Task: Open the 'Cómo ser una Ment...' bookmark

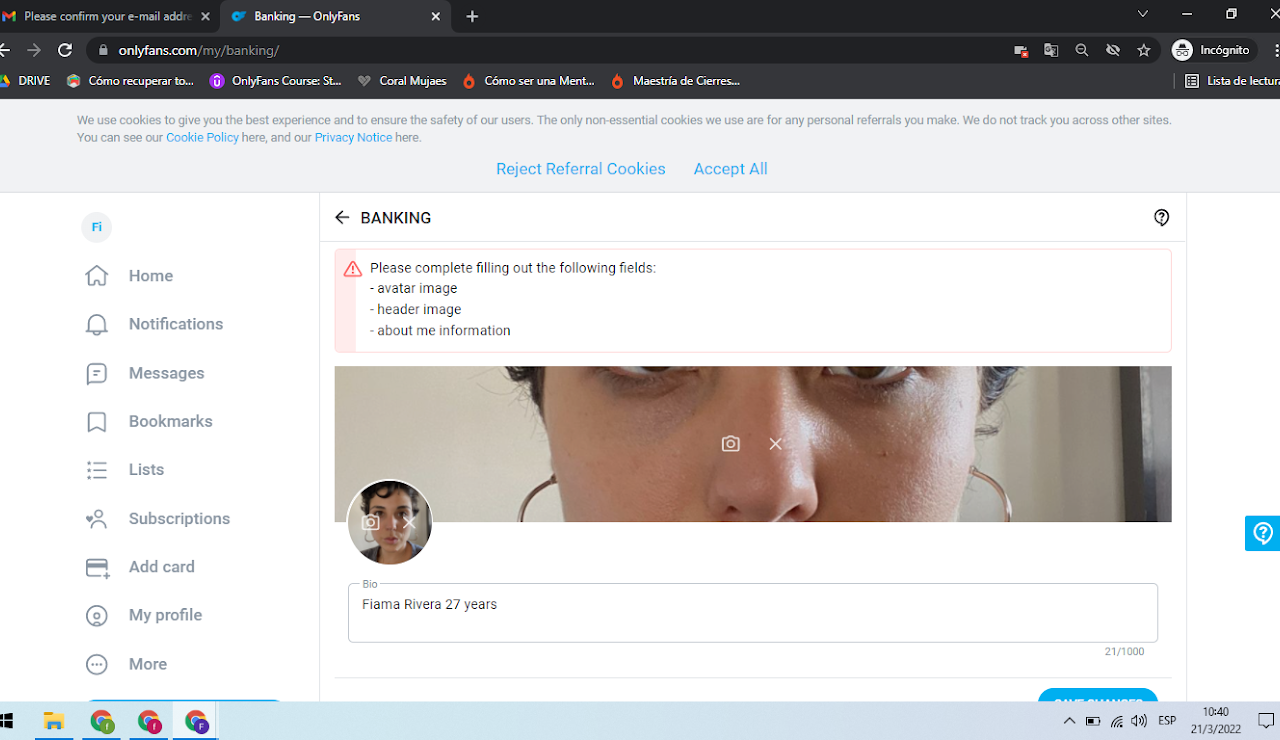Action: click(528, 81)
